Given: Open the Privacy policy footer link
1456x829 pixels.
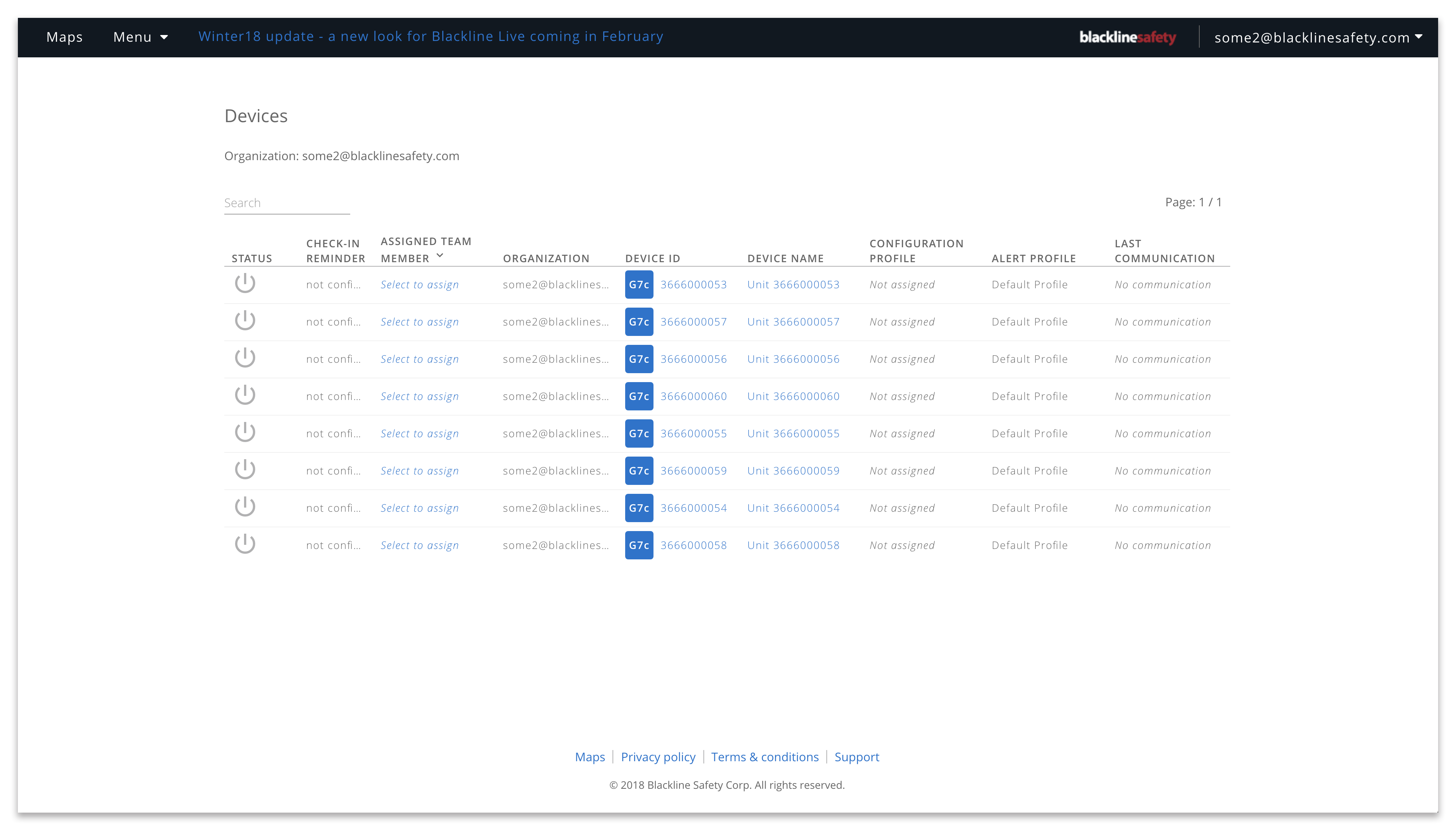Looking at the screenshot, I should (658, 757).
